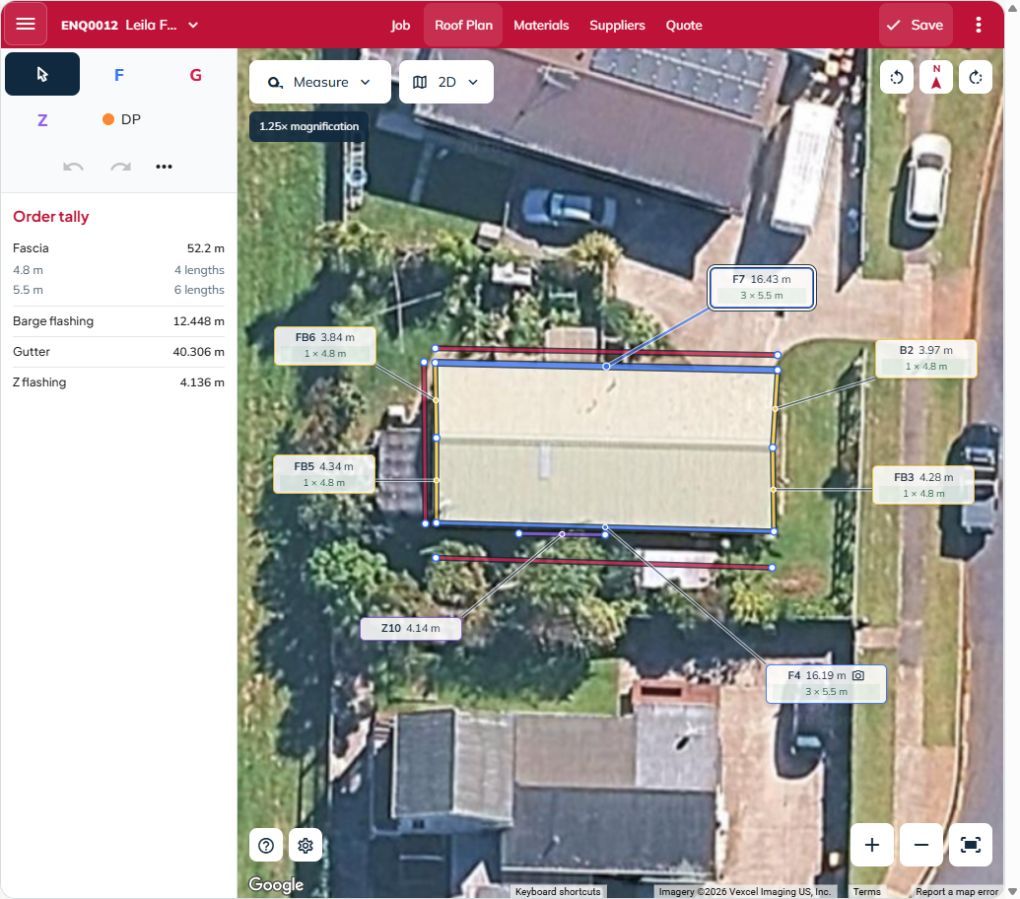Select the FB6 3.84 m label
Screen dimensions: 1020x899
(x=325, y=345)
